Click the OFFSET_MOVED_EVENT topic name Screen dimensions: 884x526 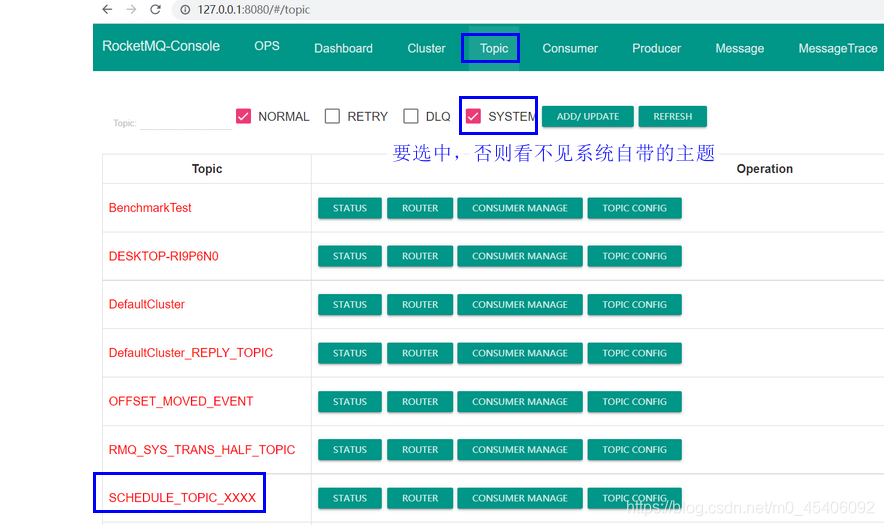(x=181, y=401)
